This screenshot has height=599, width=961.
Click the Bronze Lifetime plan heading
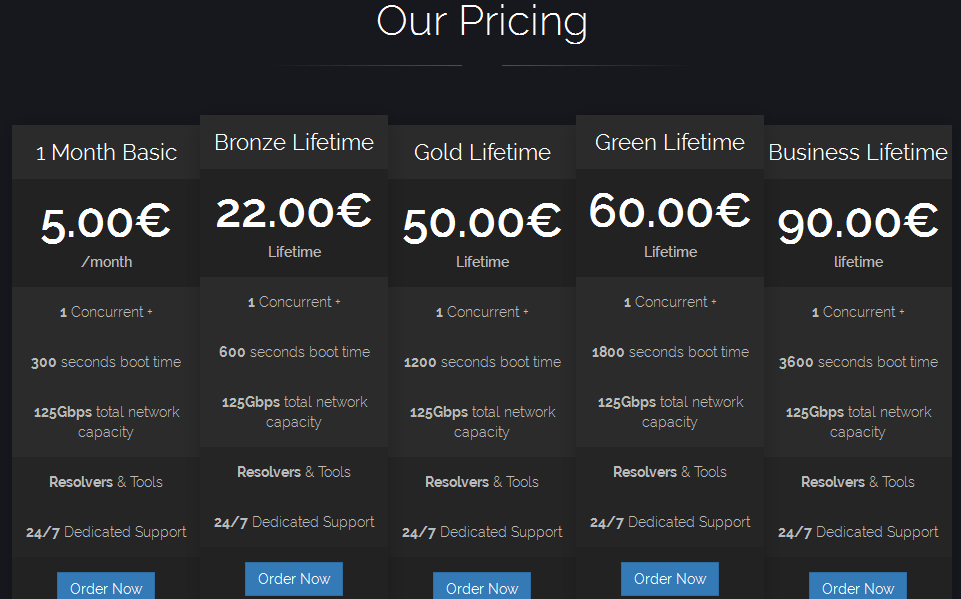click(294, 142)
